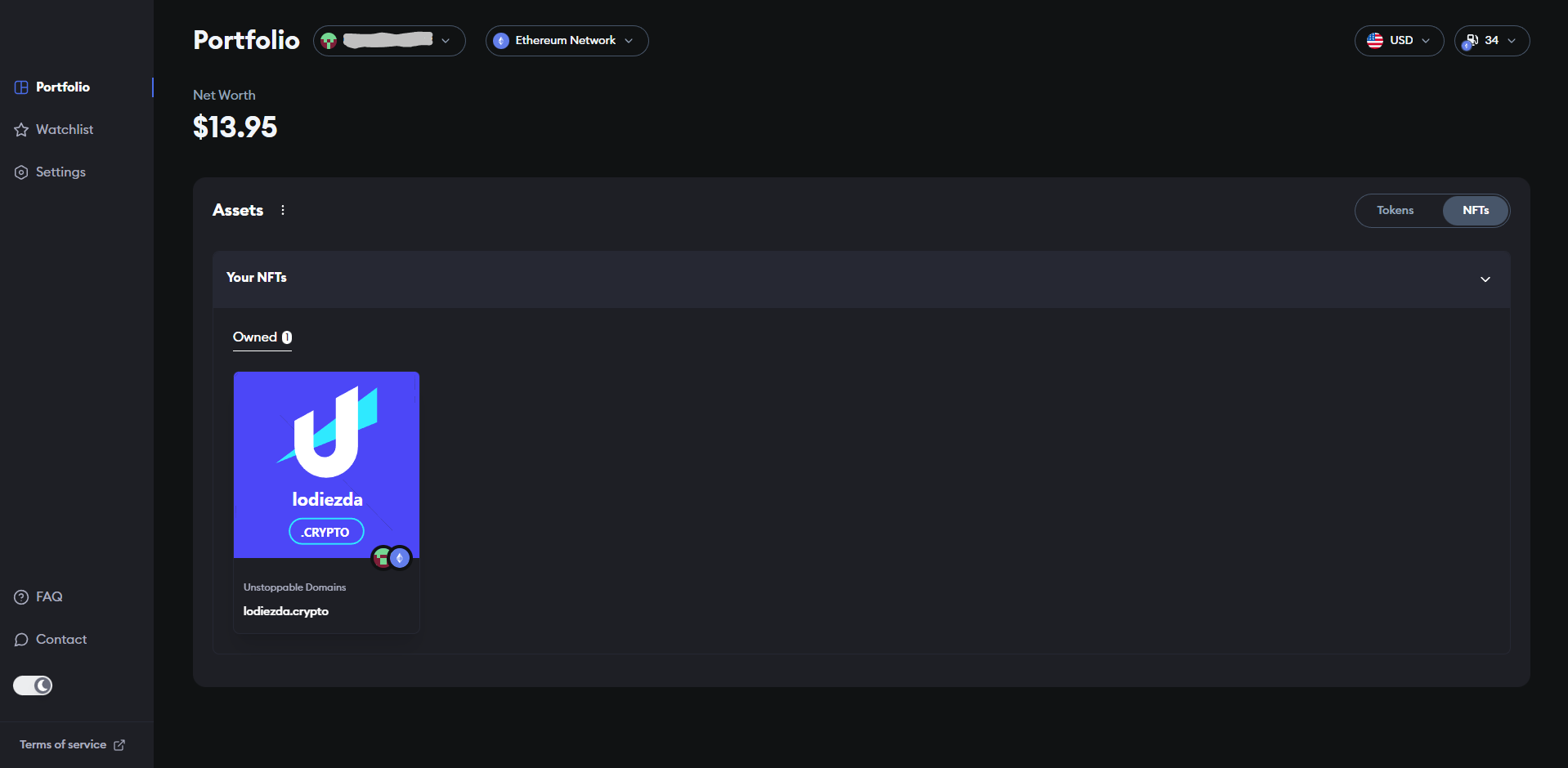
Task: Switch to the Tokens view
Action: coord(1395,210)
